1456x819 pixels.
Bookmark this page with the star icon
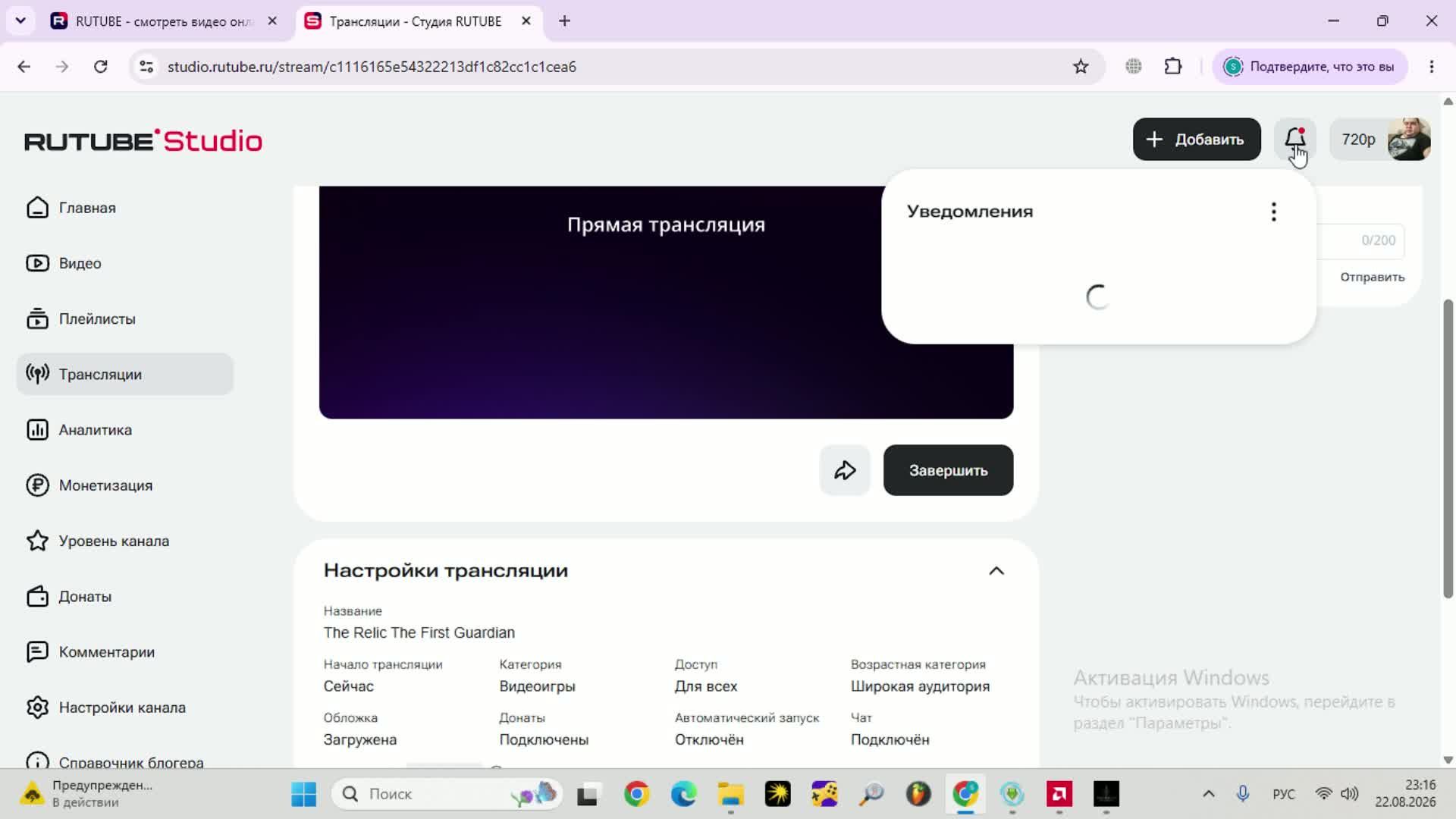click(1081, 67)
